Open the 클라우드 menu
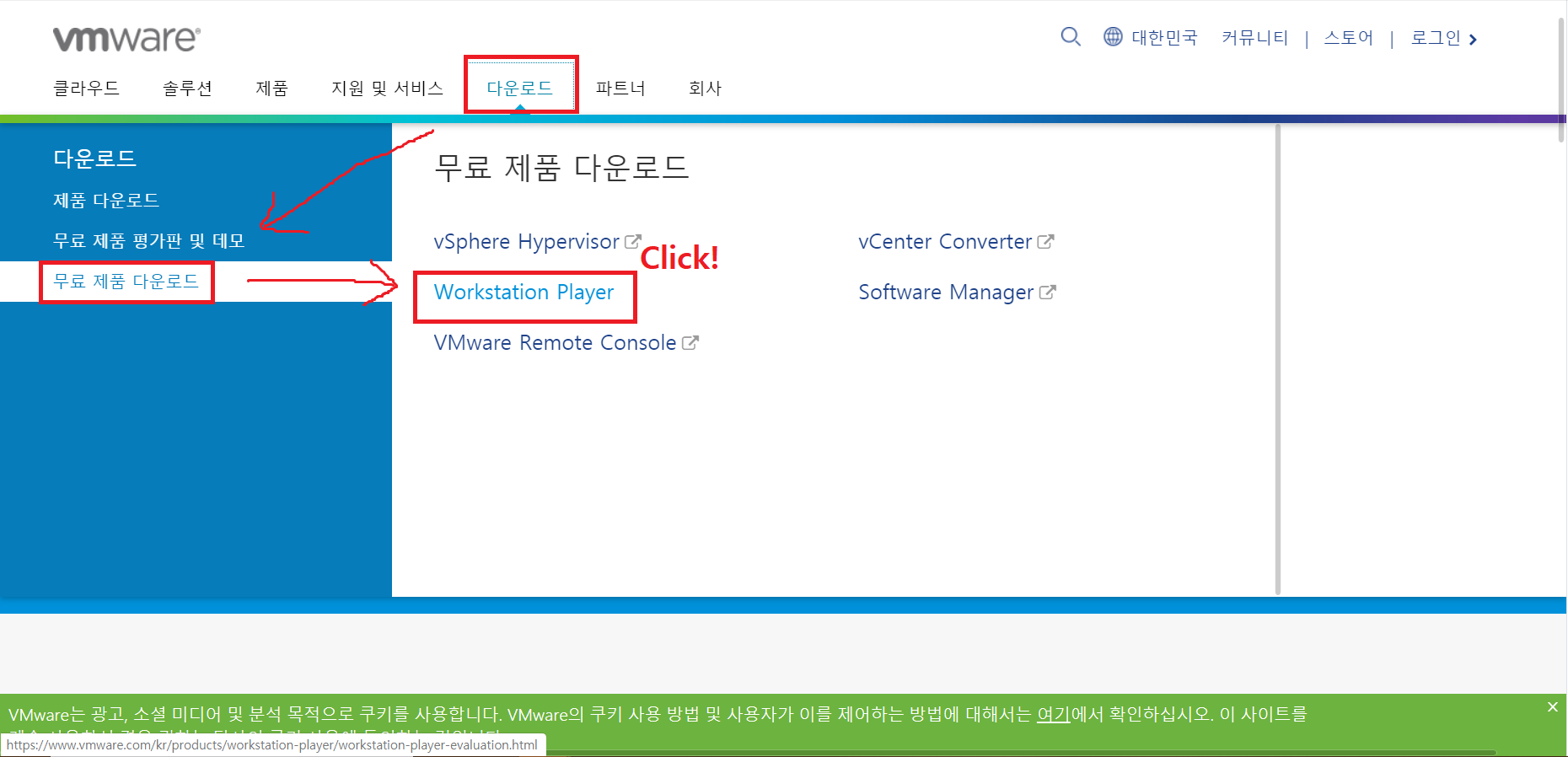The height and width of the screenshot is (757, 1568). click(86, 89)
